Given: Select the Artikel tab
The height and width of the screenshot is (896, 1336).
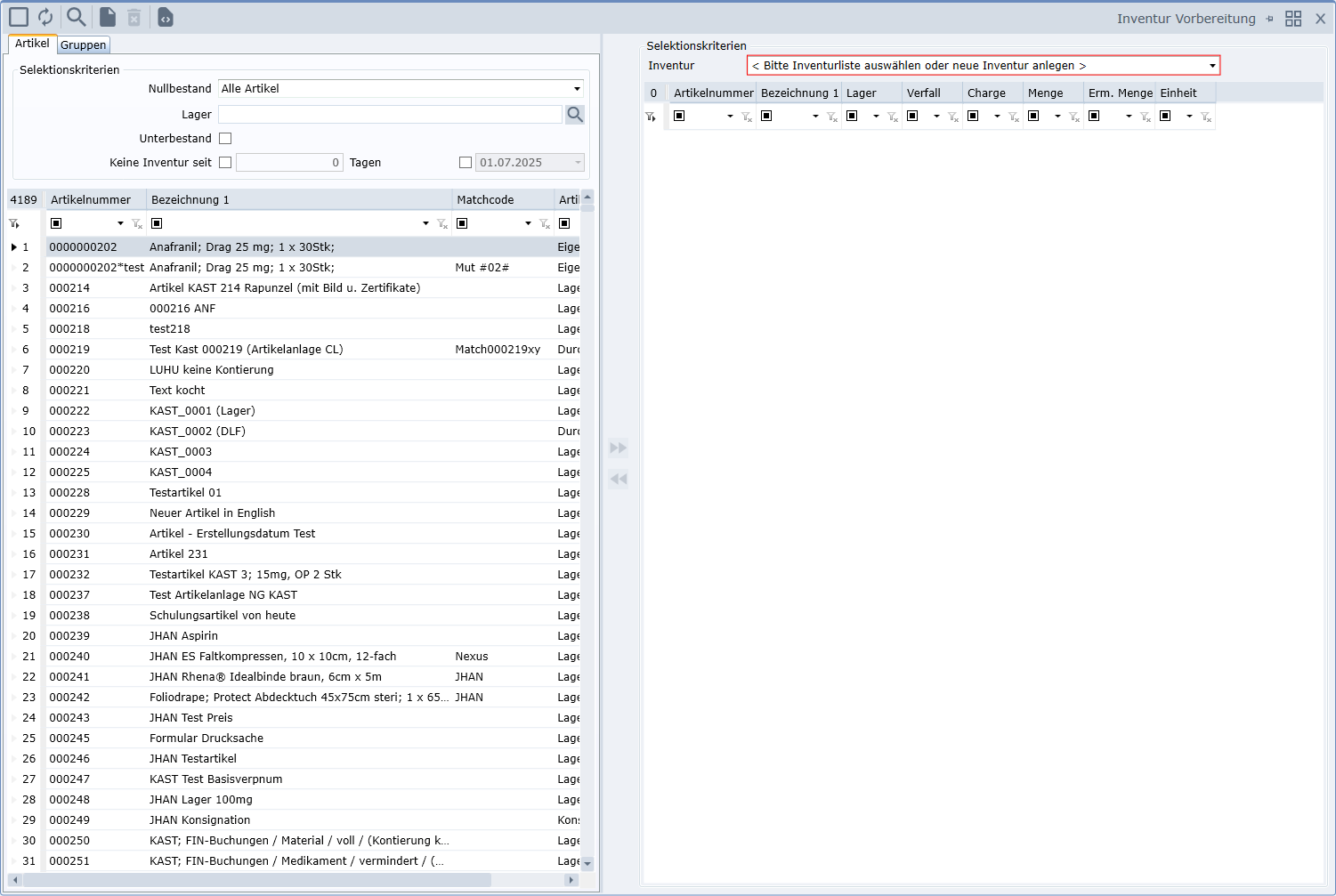Looking at the screenshot, I should (x=32, y=44).
